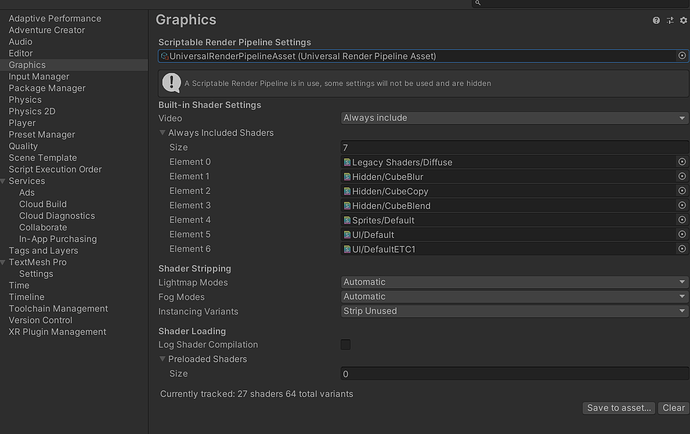Open object picker for the Universal Render Pipeline Asset

pyautogui.click(x=682, y=56)
